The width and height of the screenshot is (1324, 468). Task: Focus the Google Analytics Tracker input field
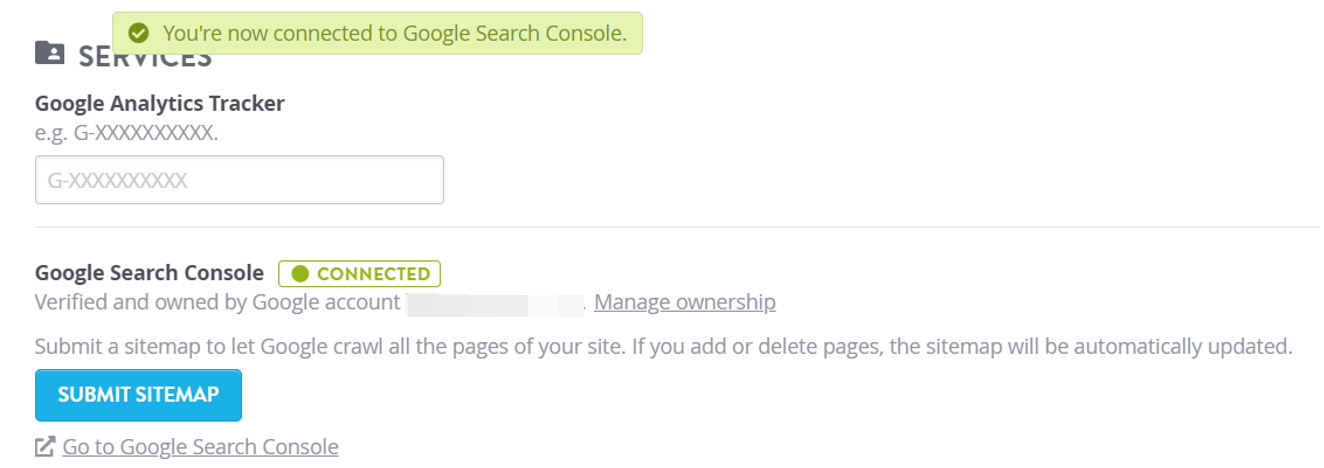239,180
